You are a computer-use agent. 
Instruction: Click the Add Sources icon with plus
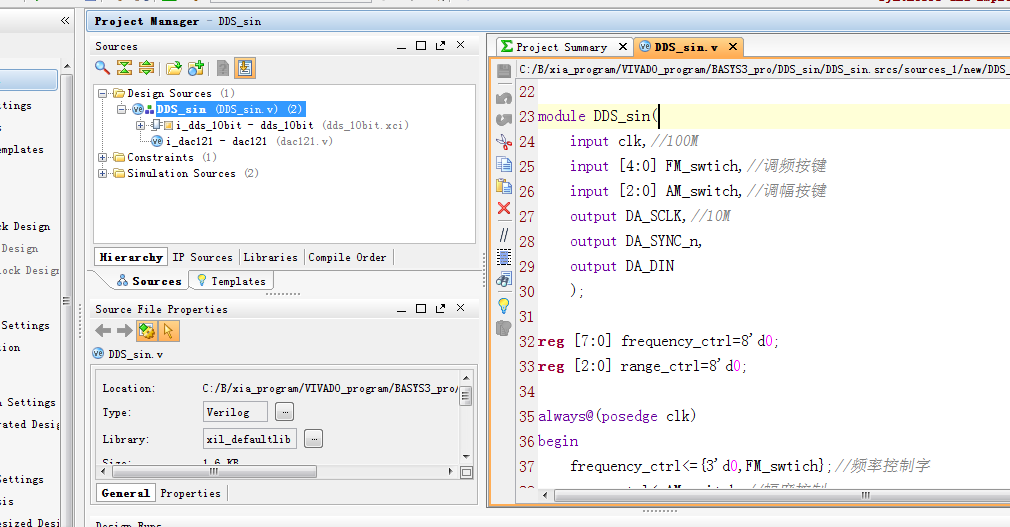[x=196, y=68]
